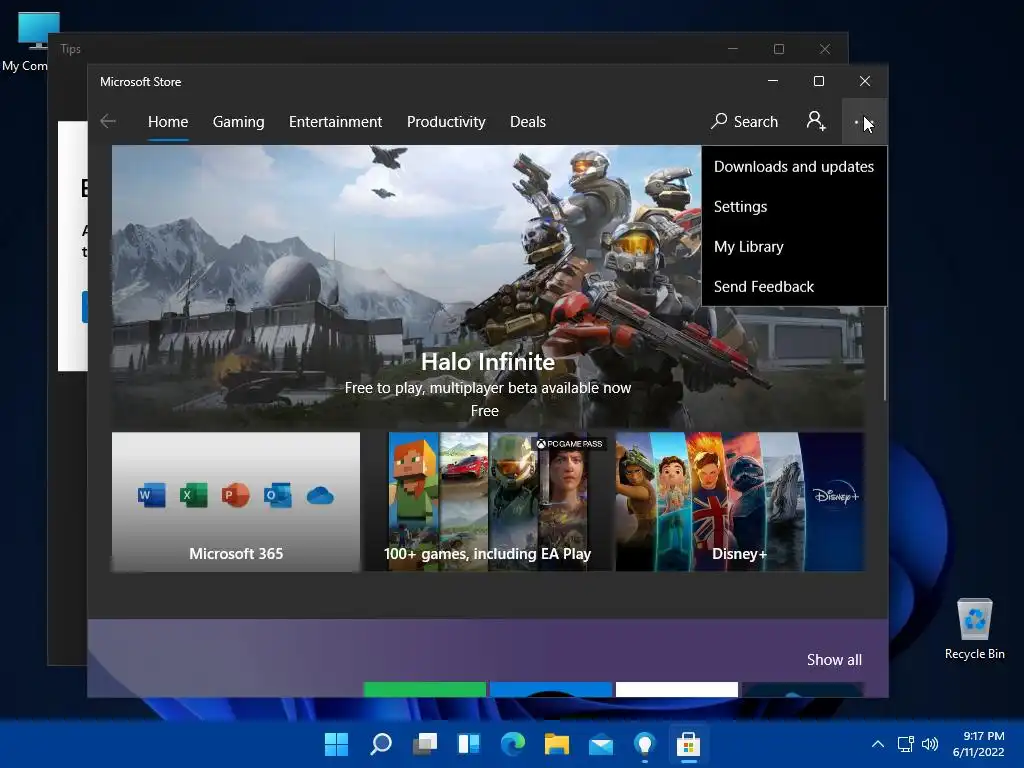Click the Tips lightbulb taskbar icon
1024x768 pixels.
pyautogui.click(x=645, y=744)
